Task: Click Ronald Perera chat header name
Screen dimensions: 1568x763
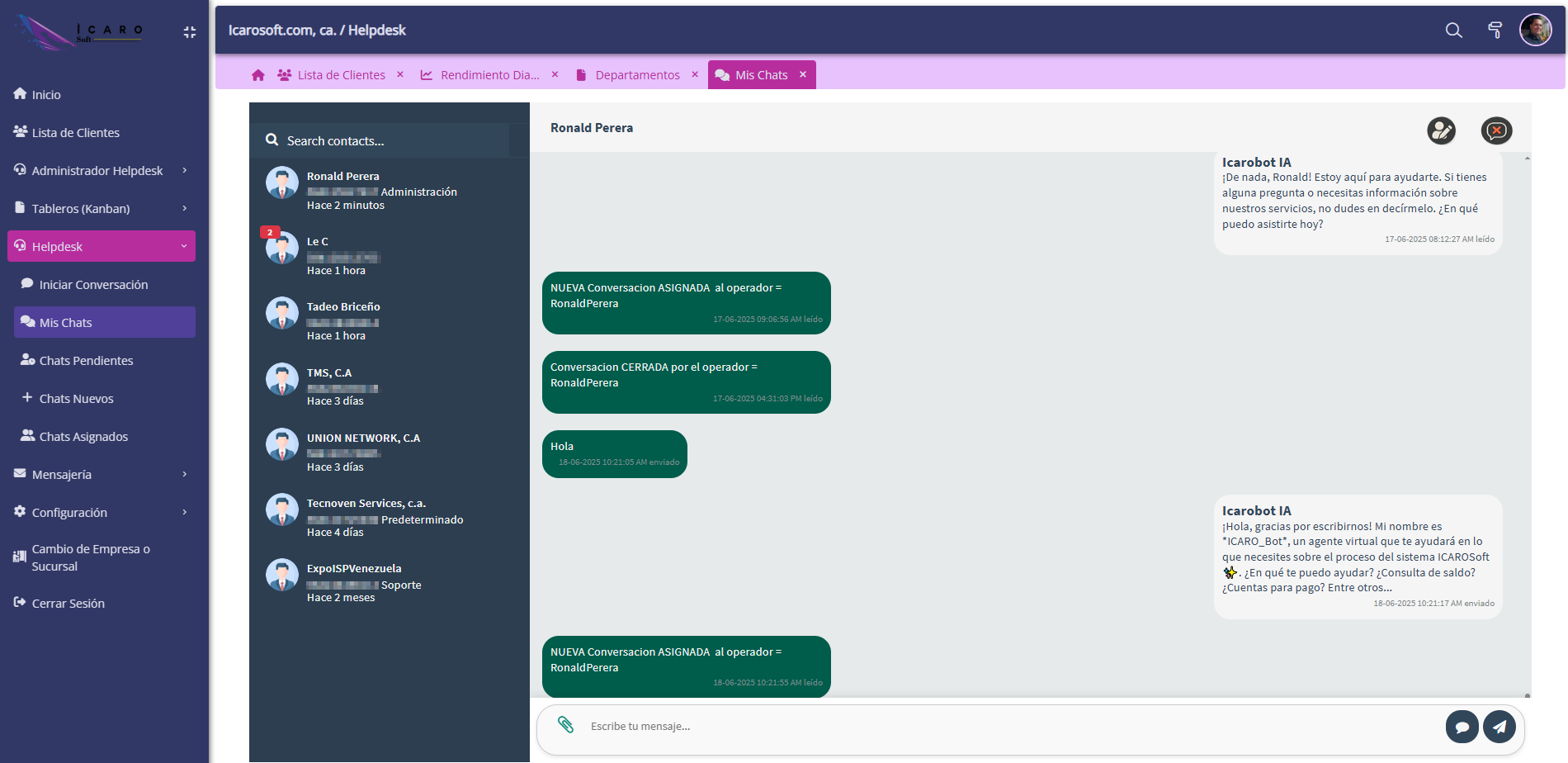Action: click(592, 128)
